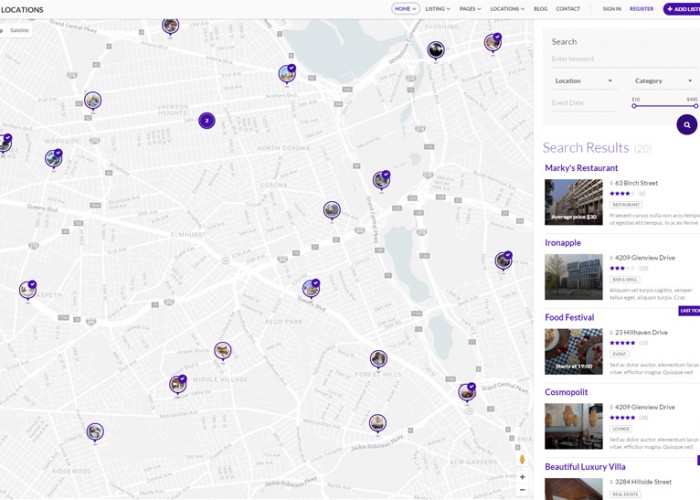
Task: Select map pin at Maspeth label
Action: [x=28, y=290]
